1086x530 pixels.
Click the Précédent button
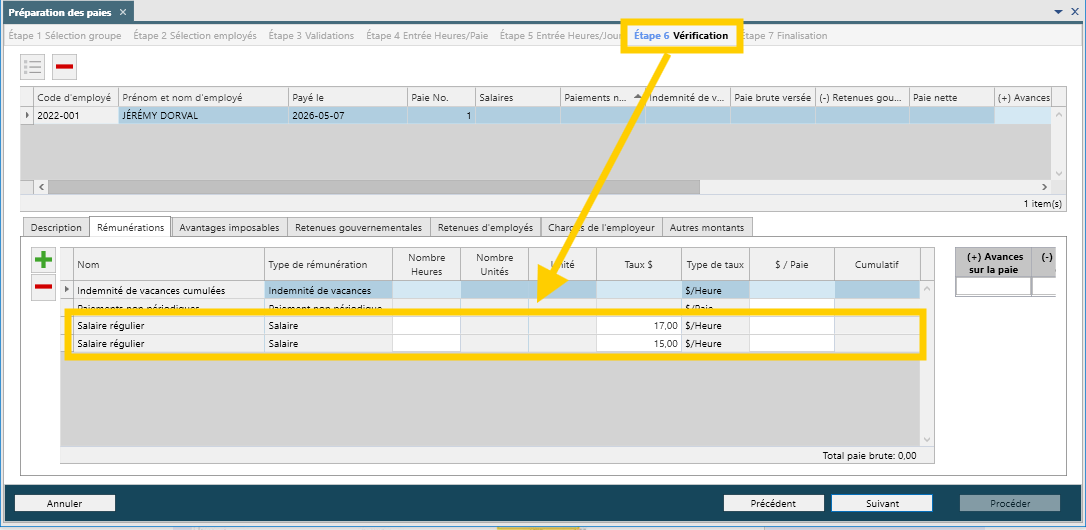click(x=773, y=504)
